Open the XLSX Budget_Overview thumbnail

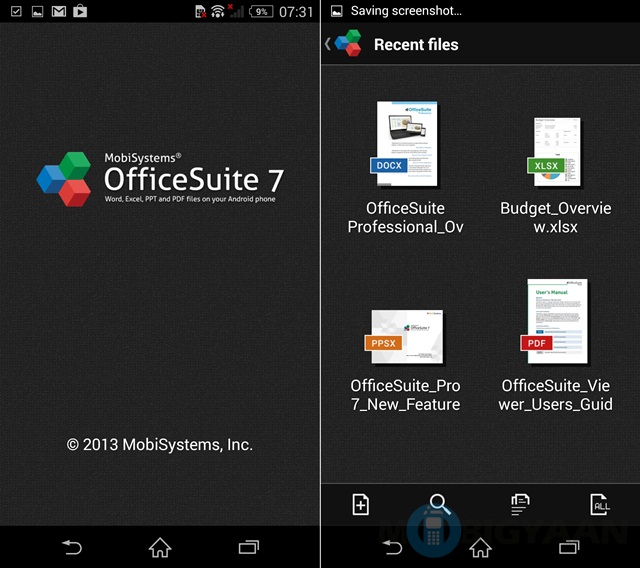tap(554, 151)
